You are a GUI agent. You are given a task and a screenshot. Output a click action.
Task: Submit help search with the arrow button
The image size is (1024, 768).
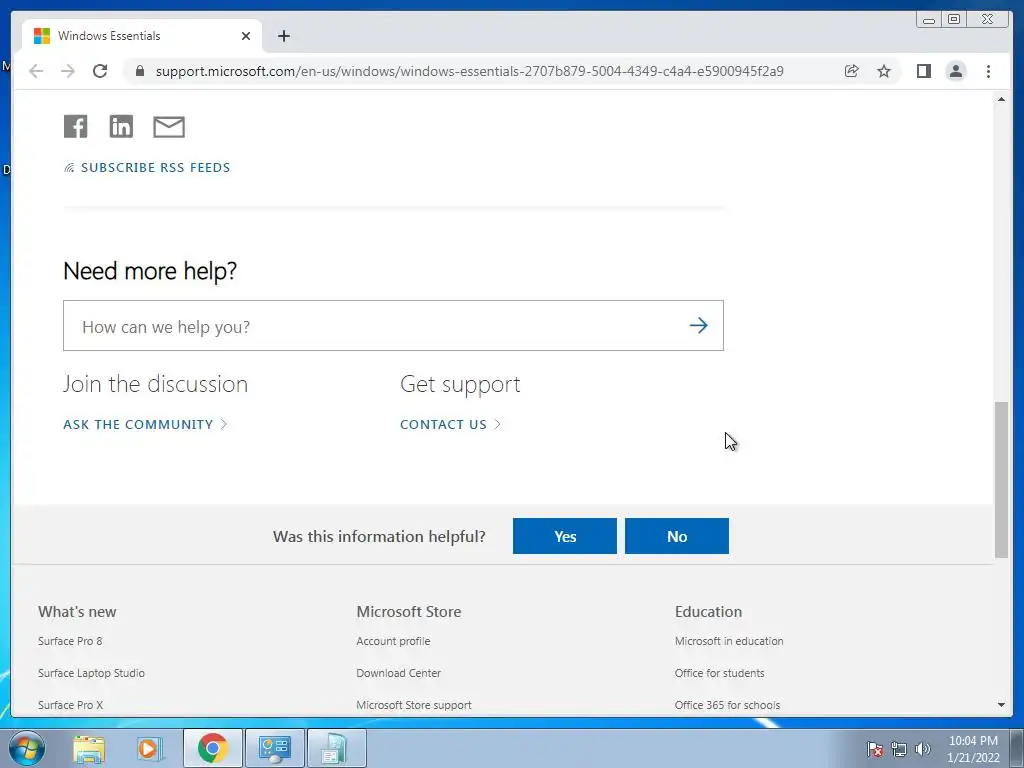(x=699, y=325)
